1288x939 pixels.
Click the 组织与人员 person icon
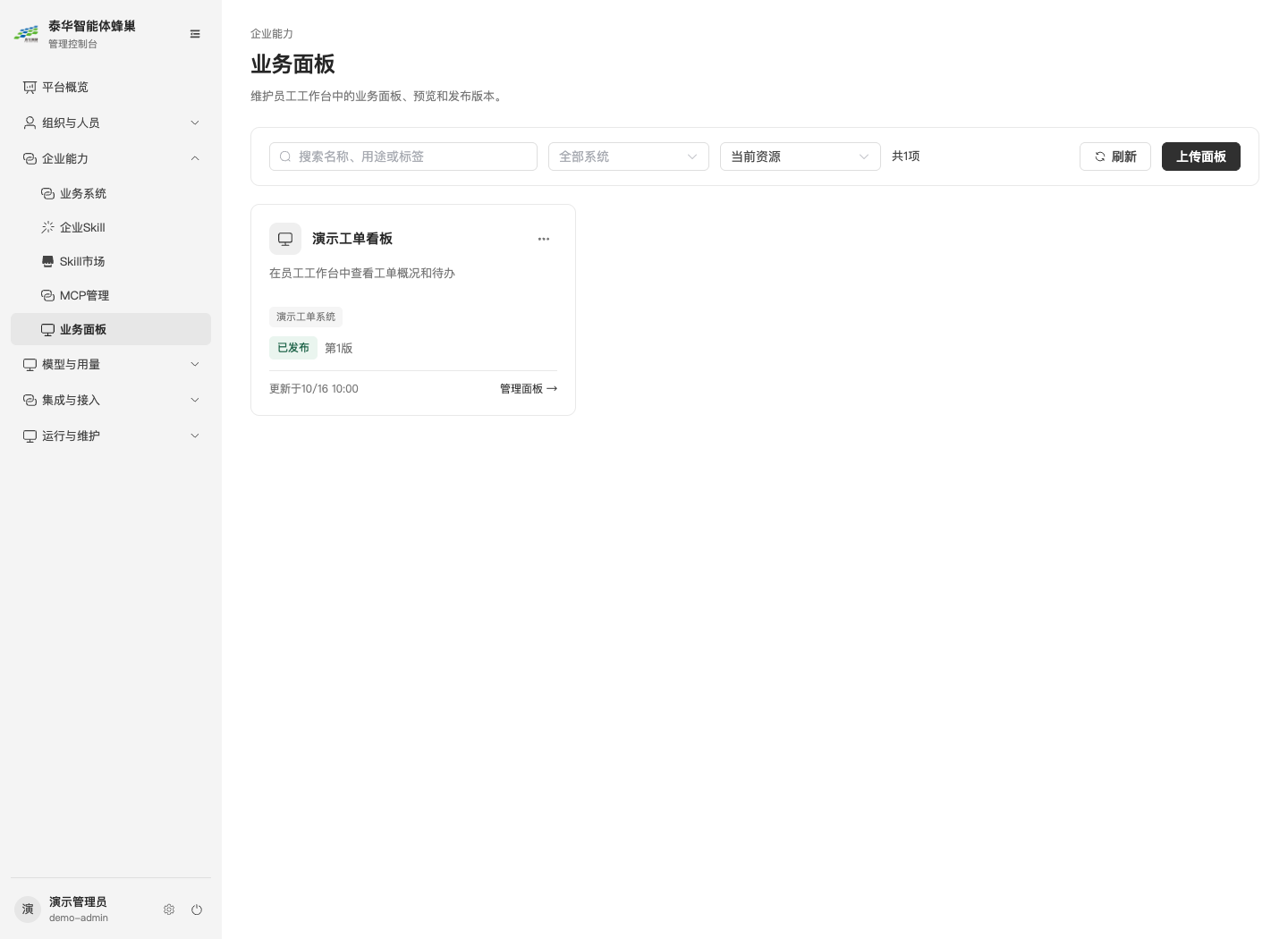pos(30,123)
